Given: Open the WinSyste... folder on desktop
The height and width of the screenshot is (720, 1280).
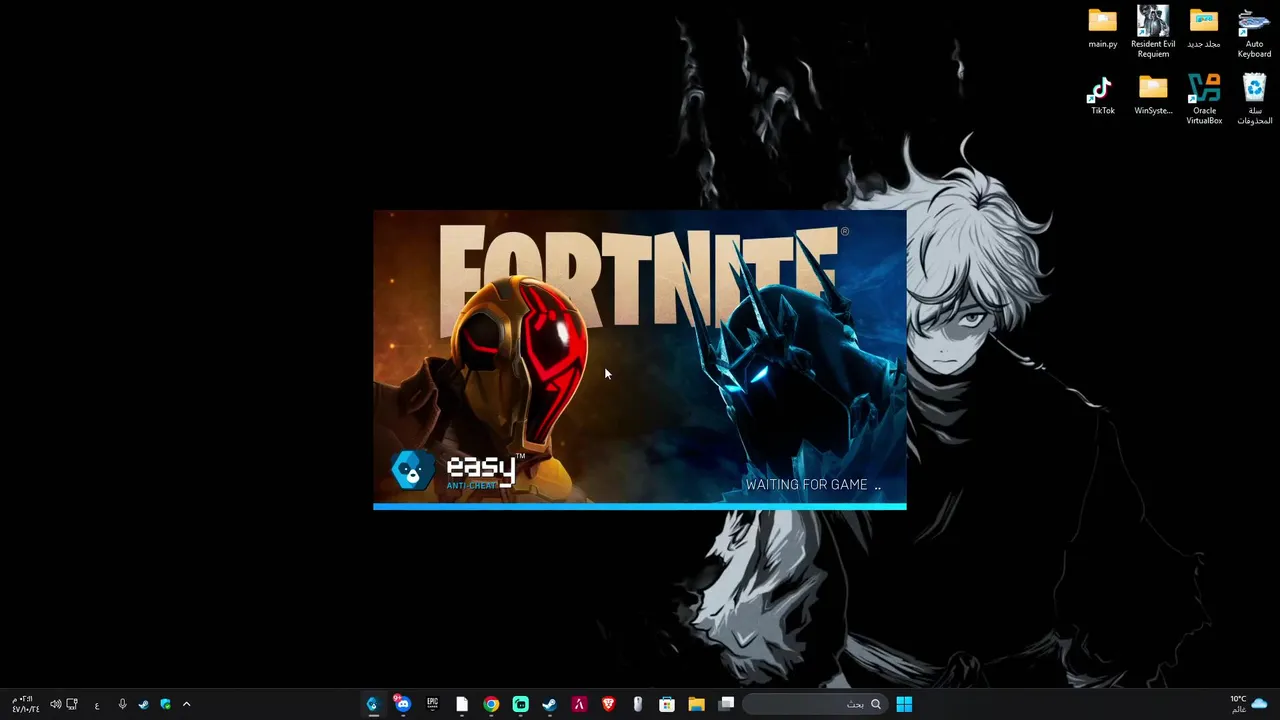Looking at the screenshot, I should pos(1153,95).
